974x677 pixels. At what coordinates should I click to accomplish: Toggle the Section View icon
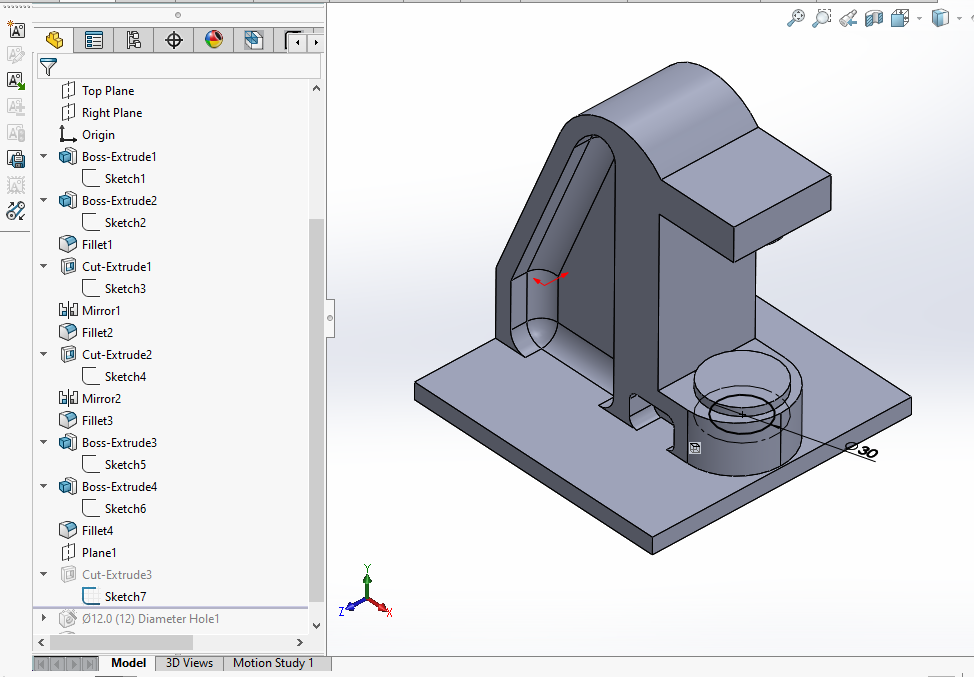(x=874, y=18)
